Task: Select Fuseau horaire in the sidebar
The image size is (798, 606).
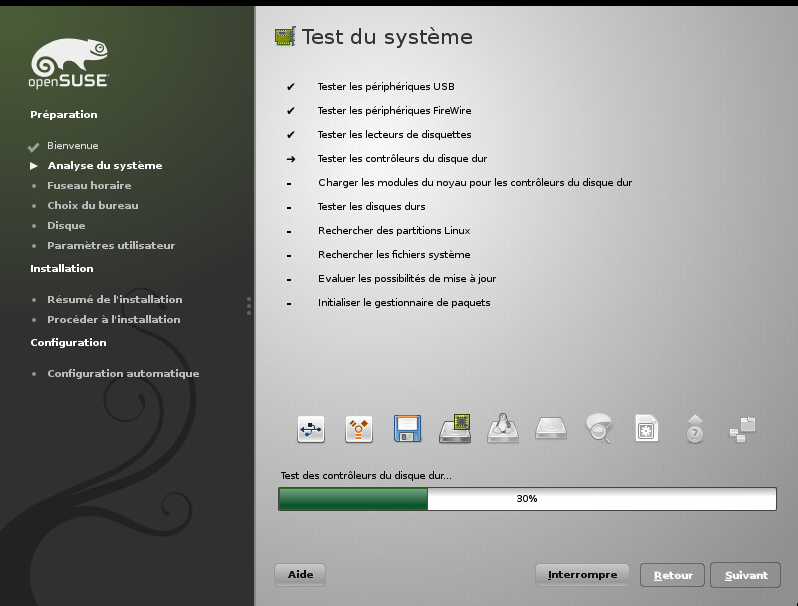Action: click(89, 185)
